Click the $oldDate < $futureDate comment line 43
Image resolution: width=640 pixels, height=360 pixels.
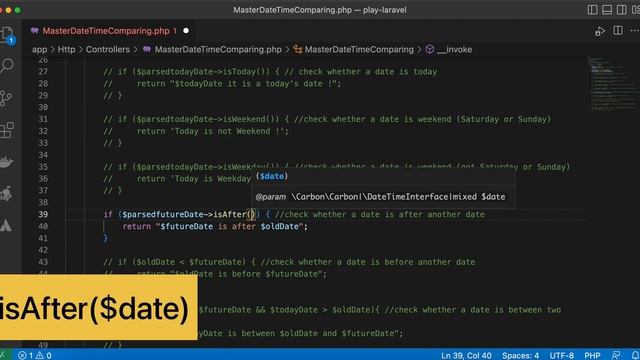[x=289, y=262]
